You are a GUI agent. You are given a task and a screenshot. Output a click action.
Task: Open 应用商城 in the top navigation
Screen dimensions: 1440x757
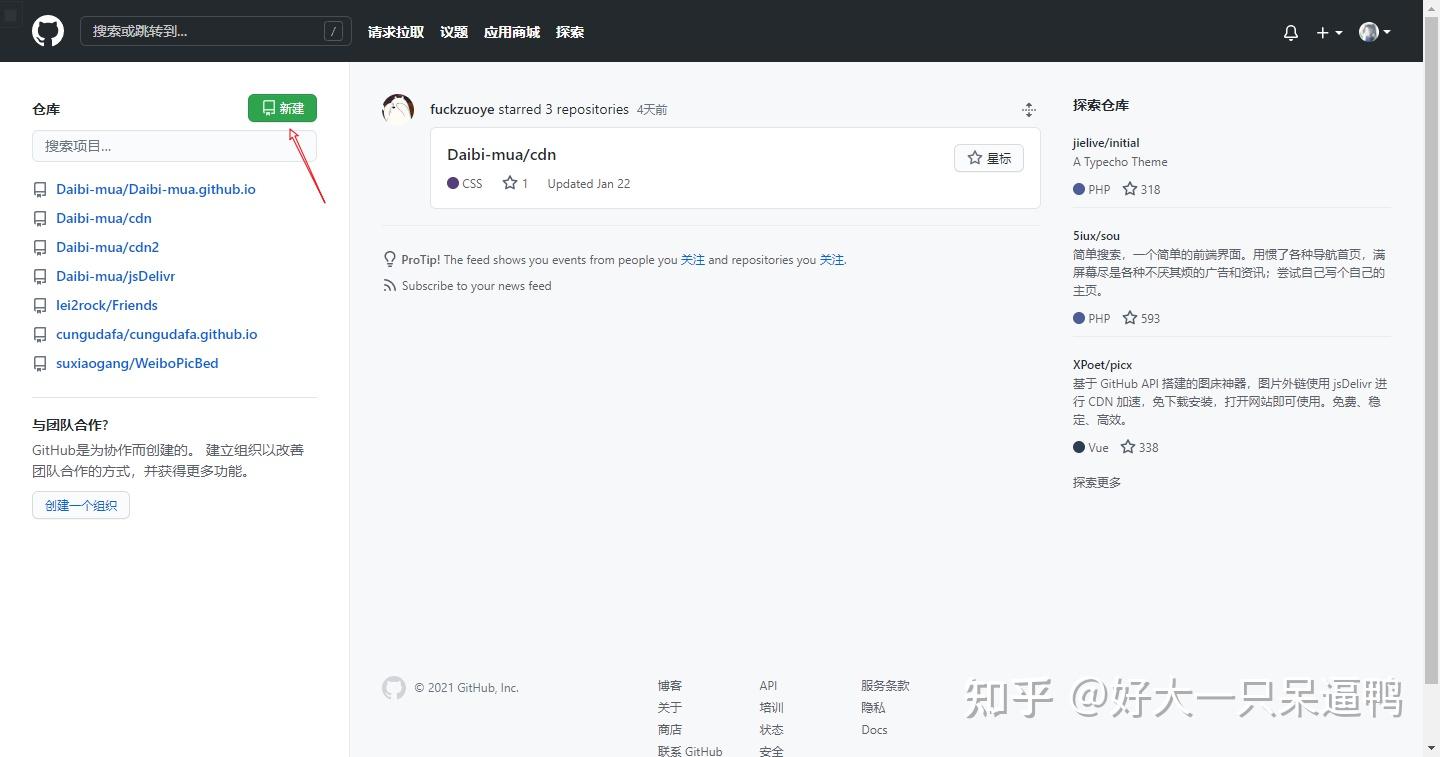512,32
